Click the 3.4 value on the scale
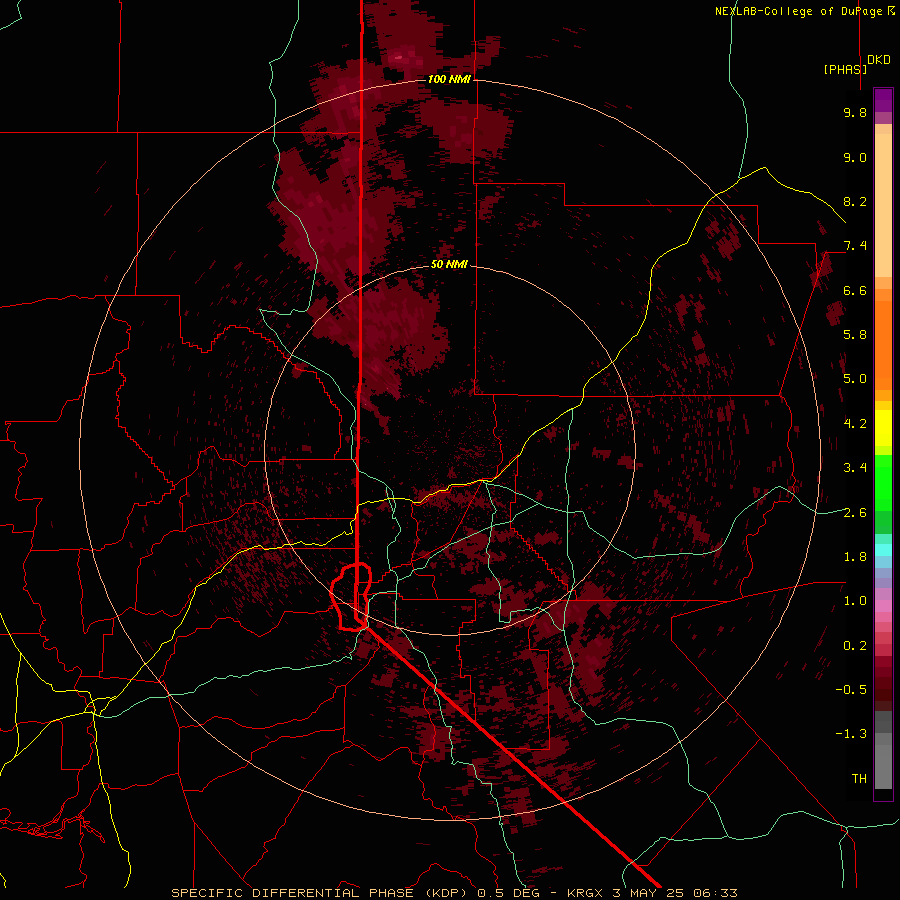This screenshot has height=900, width=900. pyautogui.click(x=855, y=467)
